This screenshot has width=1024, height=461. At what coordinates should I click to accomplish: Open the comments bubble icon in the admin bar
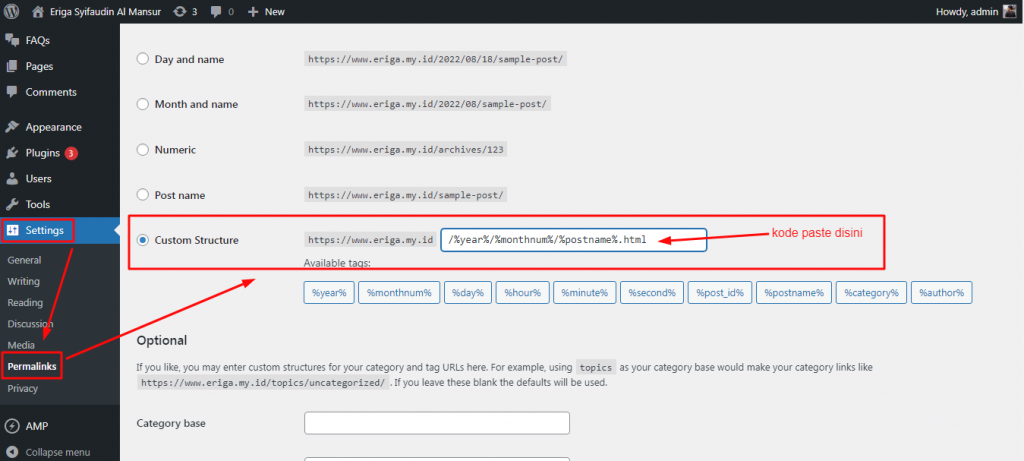[217, 12]
